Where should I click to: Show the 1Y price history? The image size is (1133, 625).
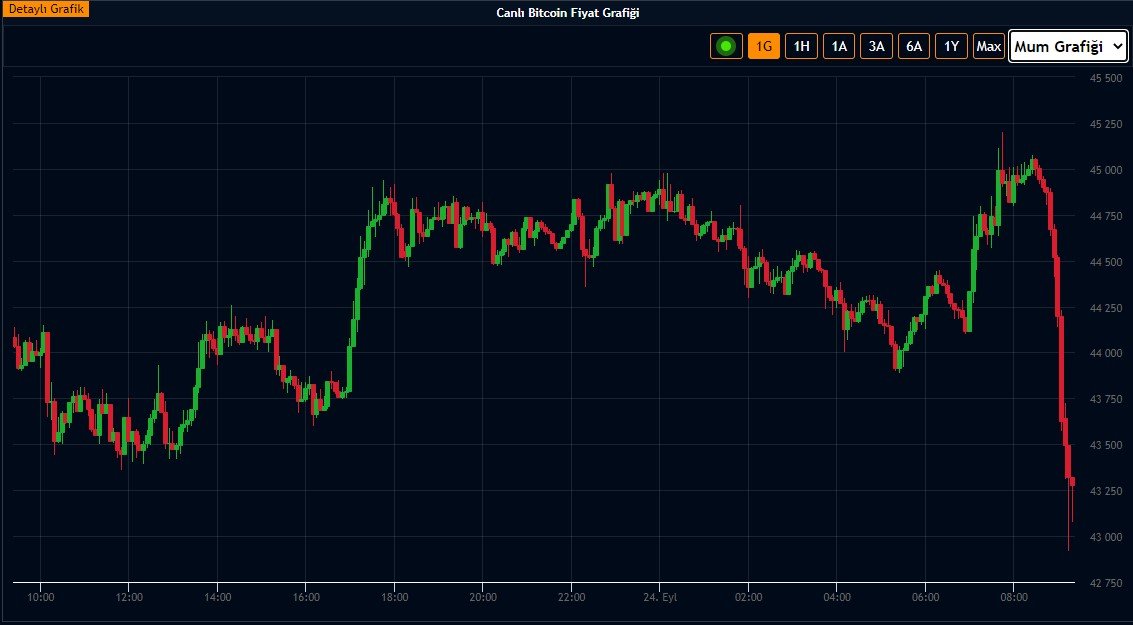951,46
